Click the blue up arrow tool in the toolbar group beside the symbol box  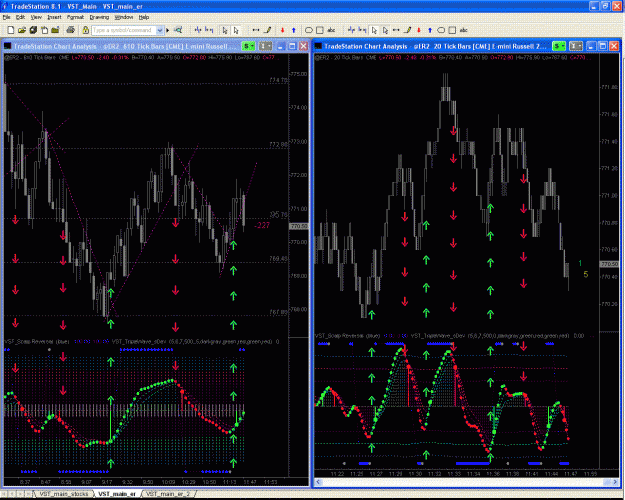(294, 30)
